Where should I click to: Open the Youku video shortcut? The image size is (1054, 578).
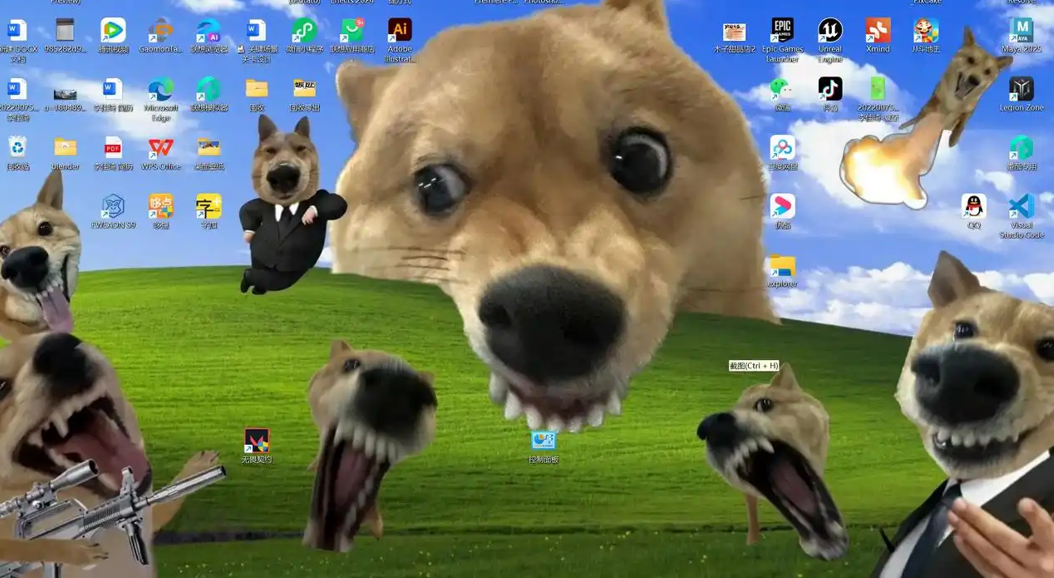tap(782, 206)
